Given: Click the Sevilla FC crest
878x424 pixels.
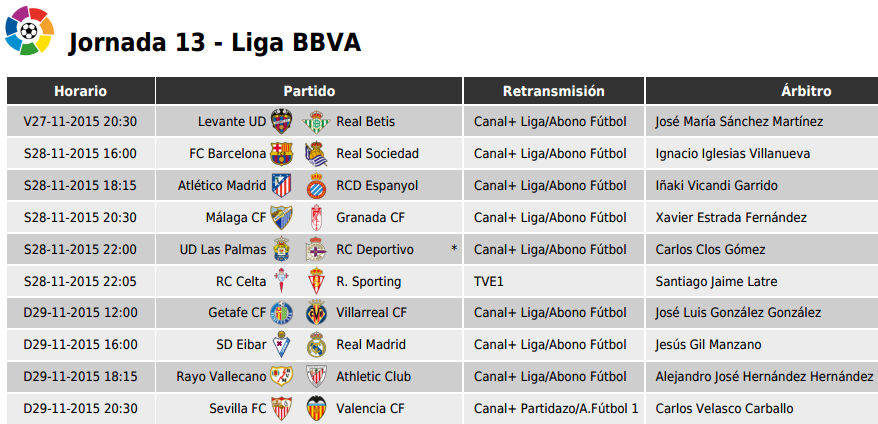Looking at the screenshot, I should (x=282, y=408).
